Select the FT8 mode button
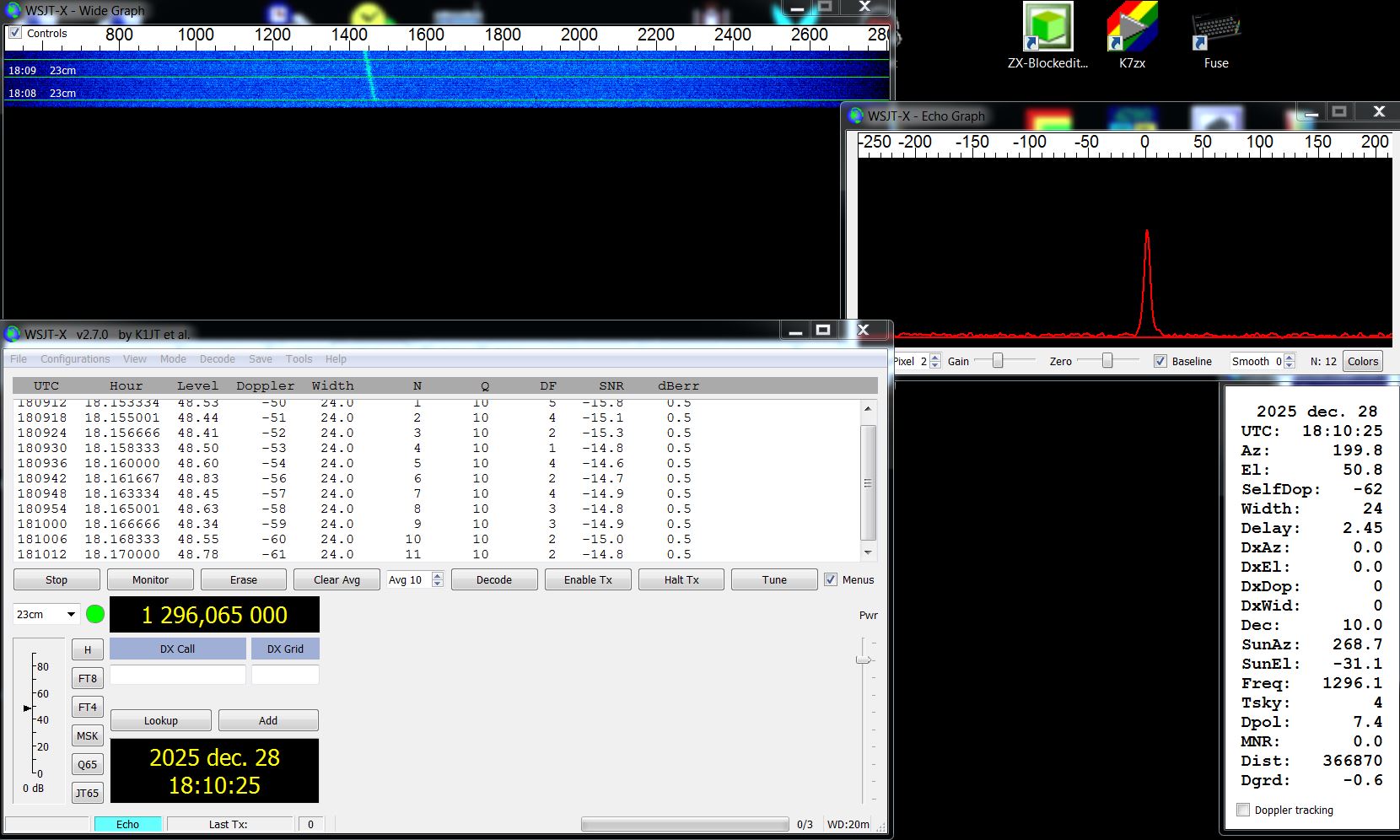The image size is (1400, 840). point(88,679)
